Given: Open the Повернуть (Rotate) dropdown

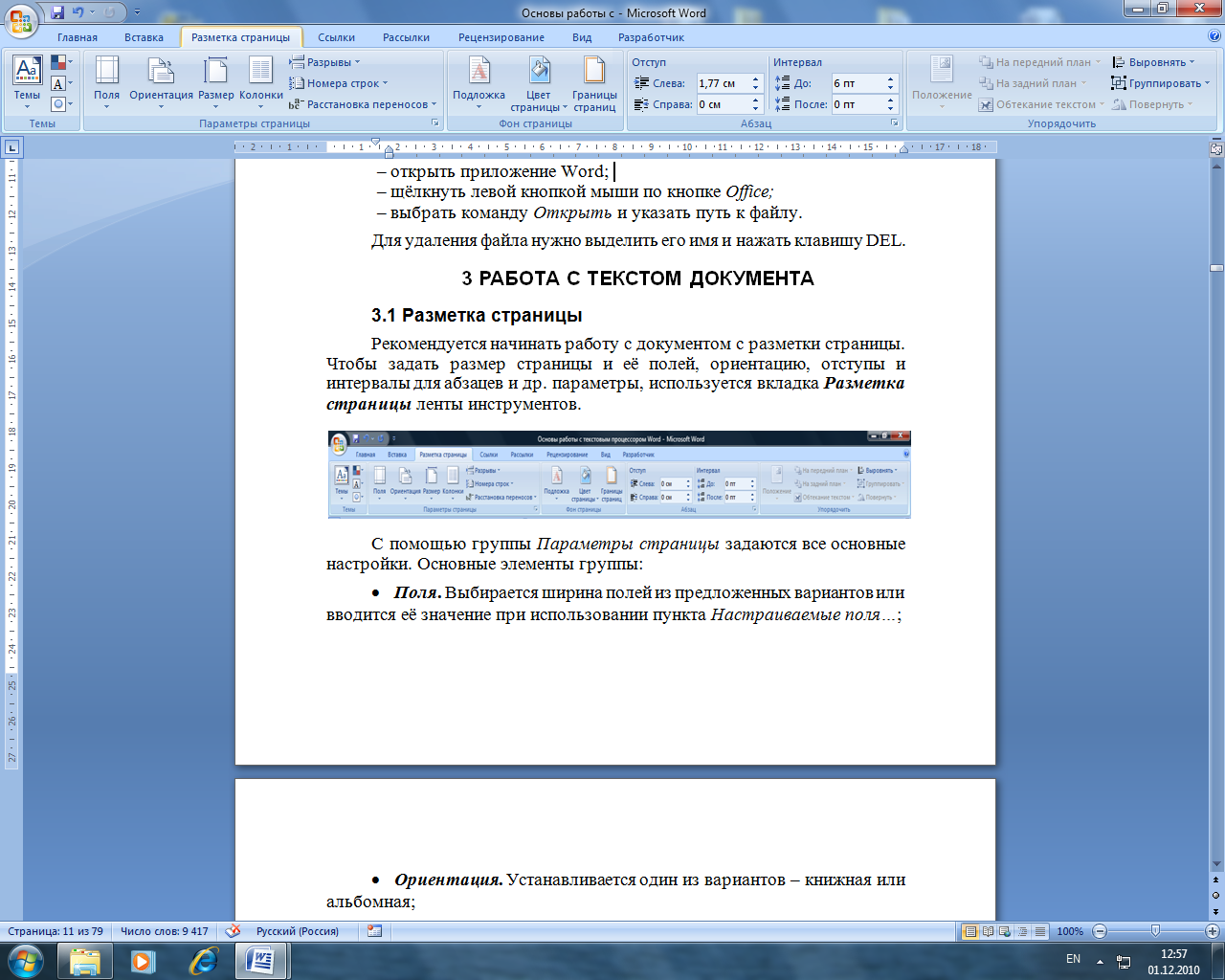Looking at the screenshot, I should (1152, 104).
